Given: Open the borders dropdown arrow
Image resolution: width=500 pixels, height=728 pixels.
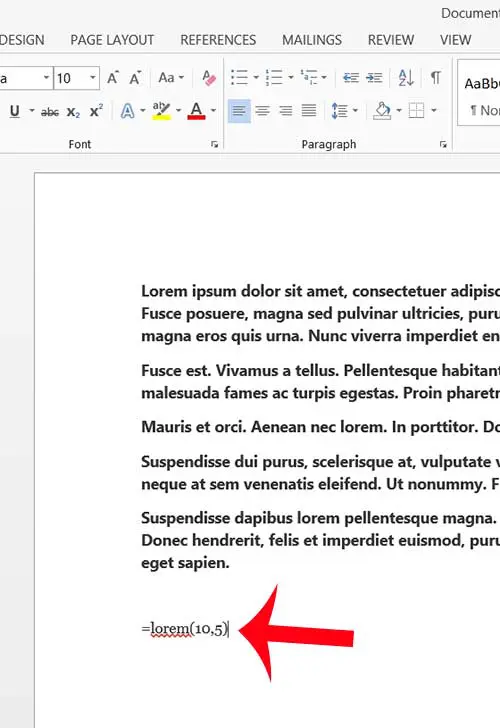Looking at the screenshot, I should tap(434, 111).
